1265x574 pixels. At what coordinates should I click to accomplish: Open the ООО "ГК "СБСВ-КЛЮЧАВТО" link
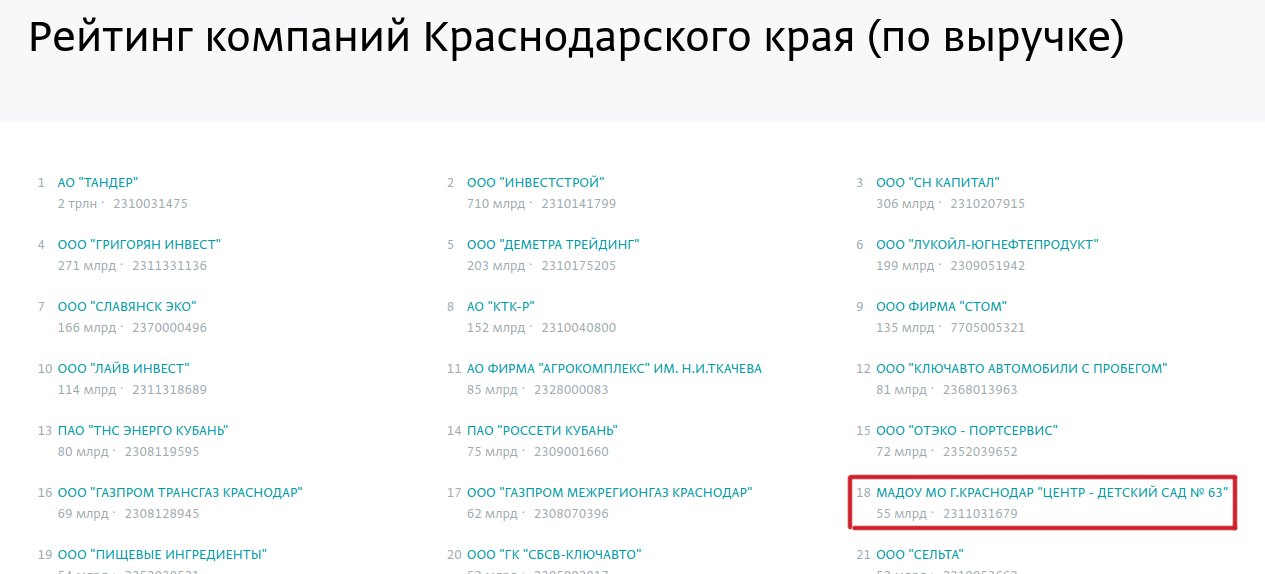pos(553,555)
